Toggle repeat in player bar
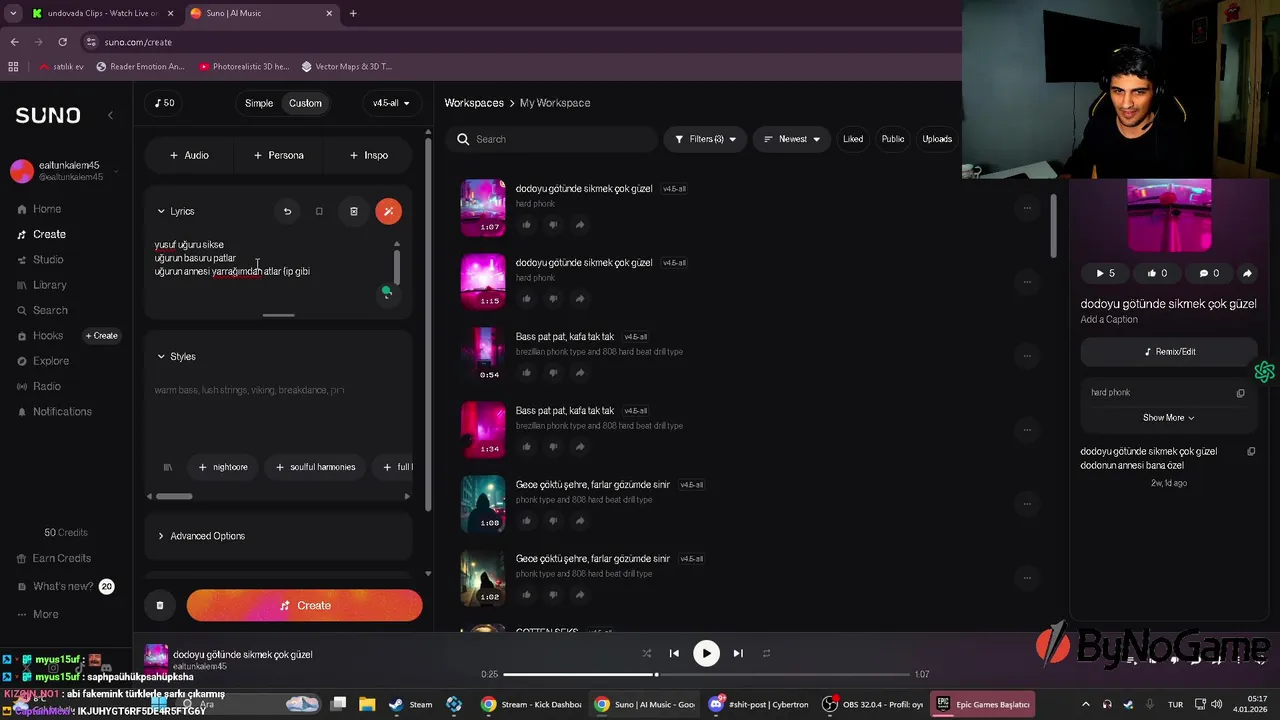1280x720 pixels. (766, 653)
